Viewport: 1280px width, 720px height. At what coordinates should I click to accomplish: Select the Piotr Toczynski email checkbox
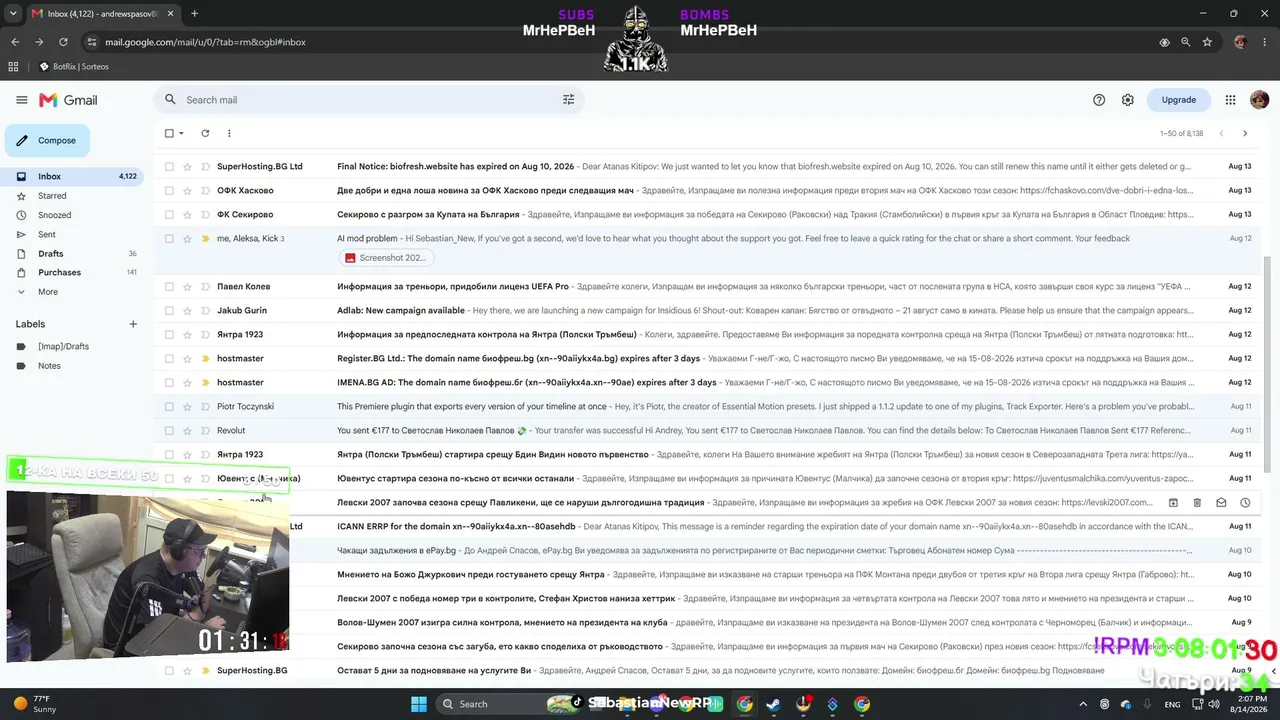(169, 407)
